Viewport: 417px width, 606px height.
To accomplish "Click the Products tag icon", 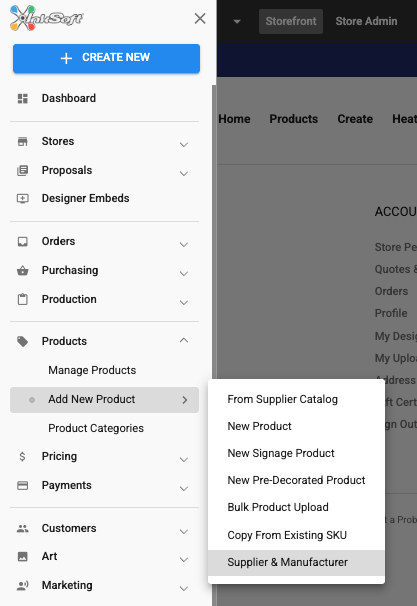I will coord(23,342).
